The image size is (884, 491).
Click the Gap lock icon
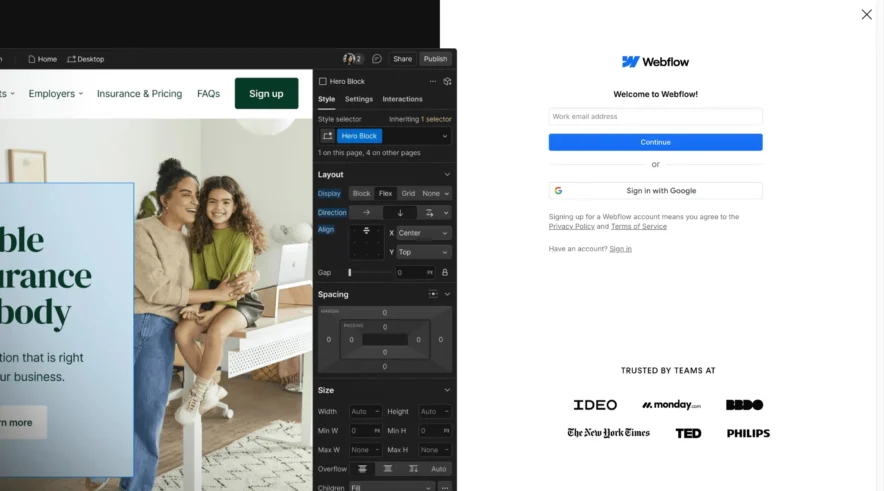(x=445, y=272)
